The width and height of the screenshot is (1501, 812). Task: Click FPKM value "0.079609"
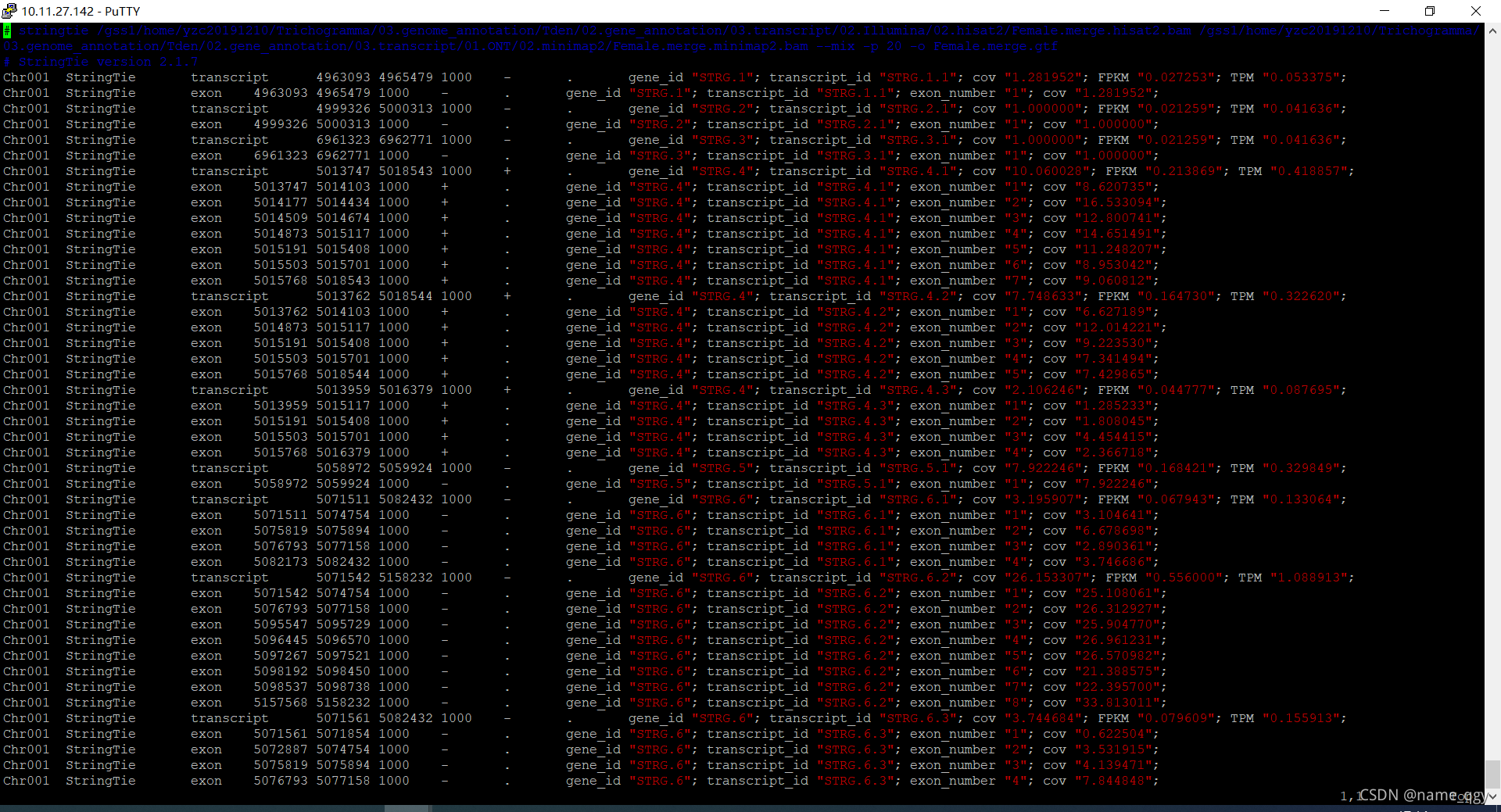(1176, 718)
